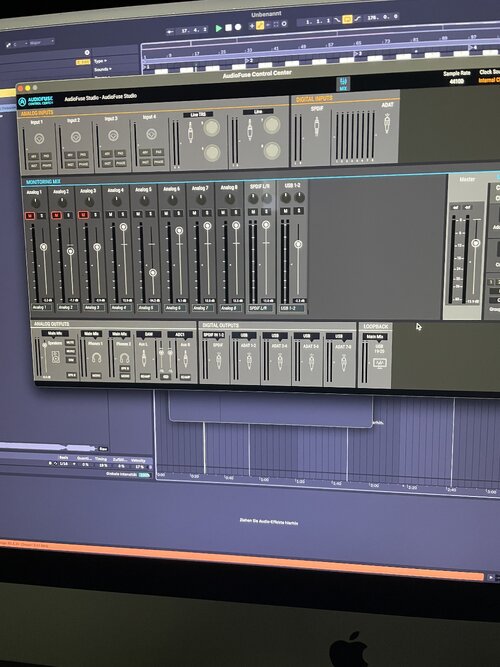Image resolution: width=500 pixels, height=667 pixels.
Task: Click the Aux R jack plug icon
Action: (186, 359)
